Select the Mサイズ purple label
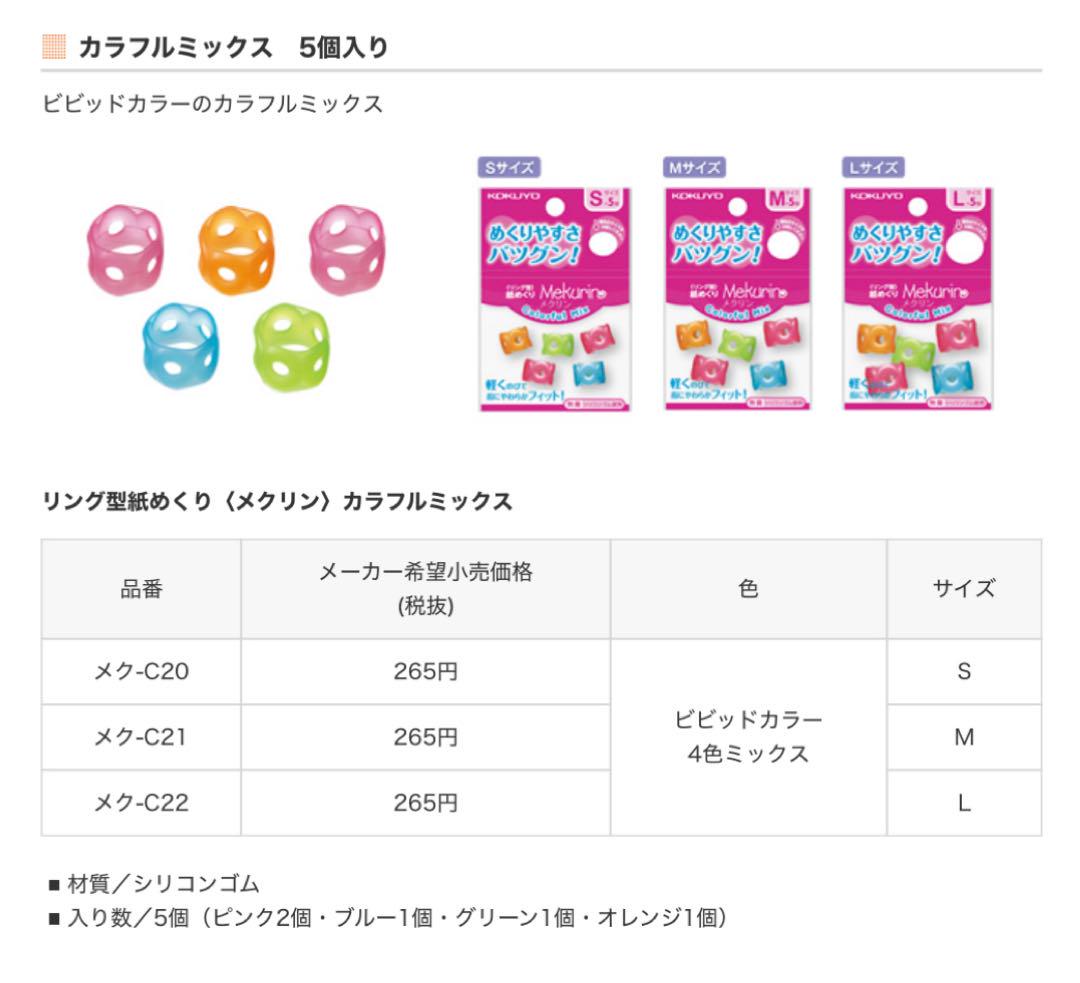 (x=694, y=167)
